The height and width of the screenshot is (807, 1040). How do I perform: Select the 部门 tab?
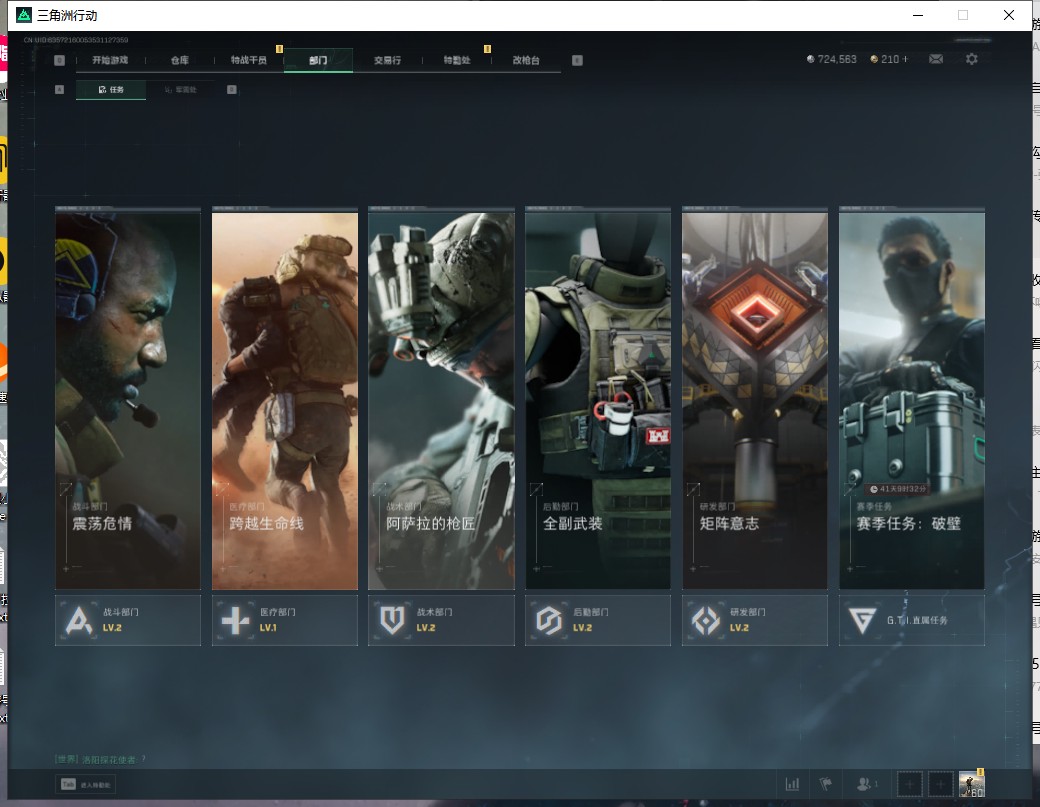(318, 60)
